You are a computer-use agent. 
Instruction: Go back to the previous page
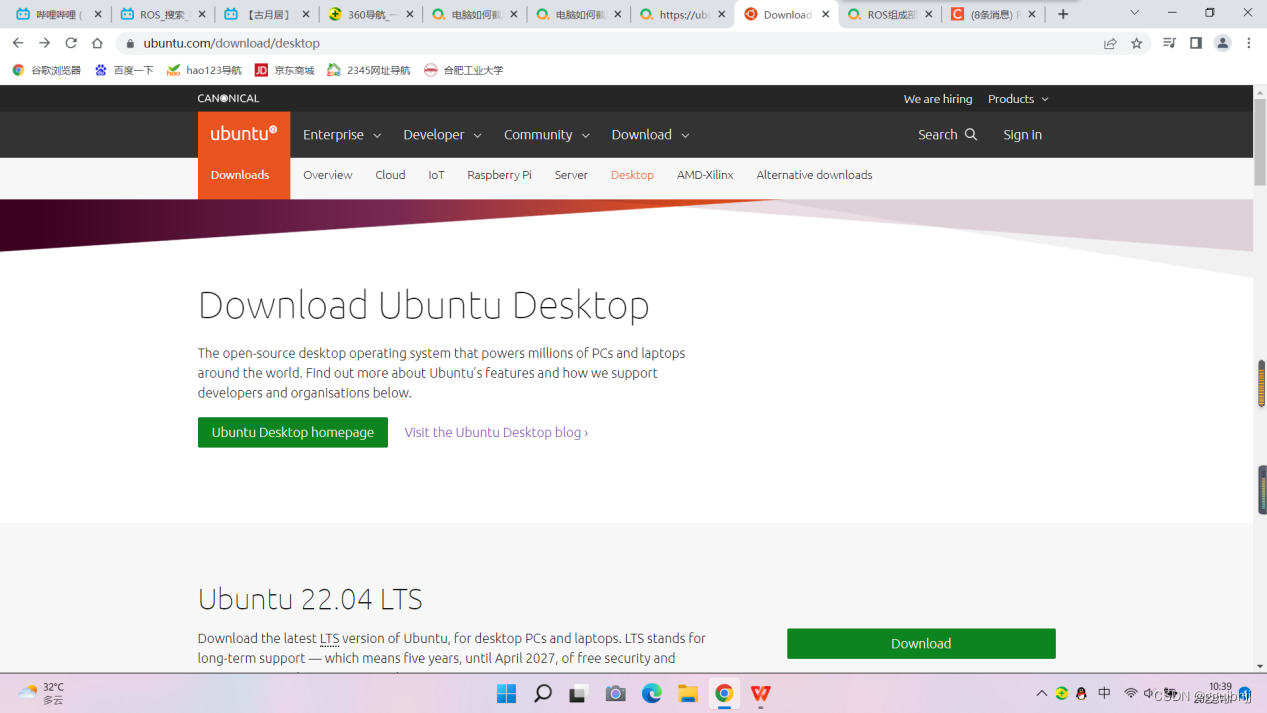pos(18,43)
